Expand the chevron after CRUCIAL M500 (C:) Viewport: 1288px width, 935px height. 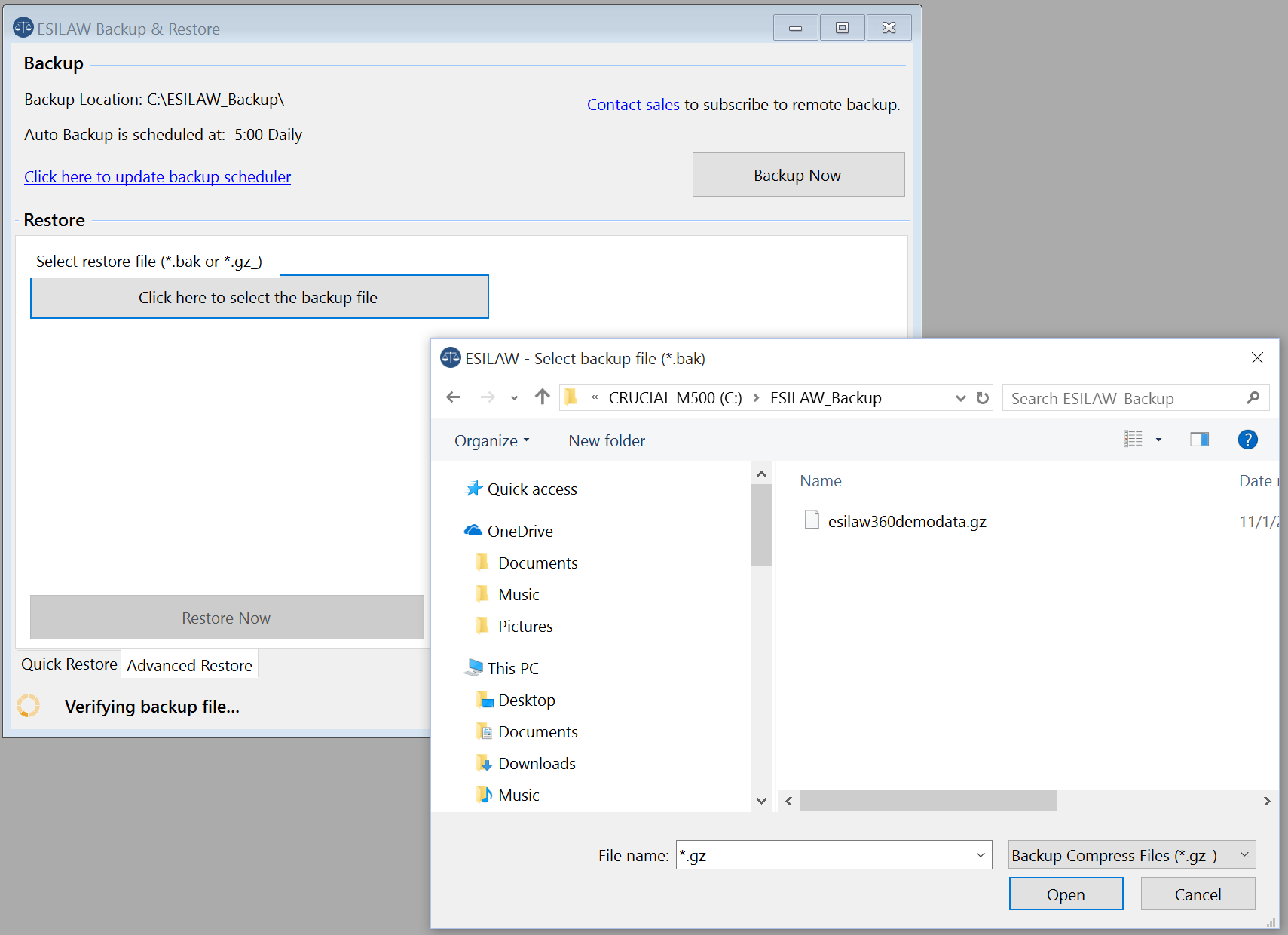(x=756, y=397)
